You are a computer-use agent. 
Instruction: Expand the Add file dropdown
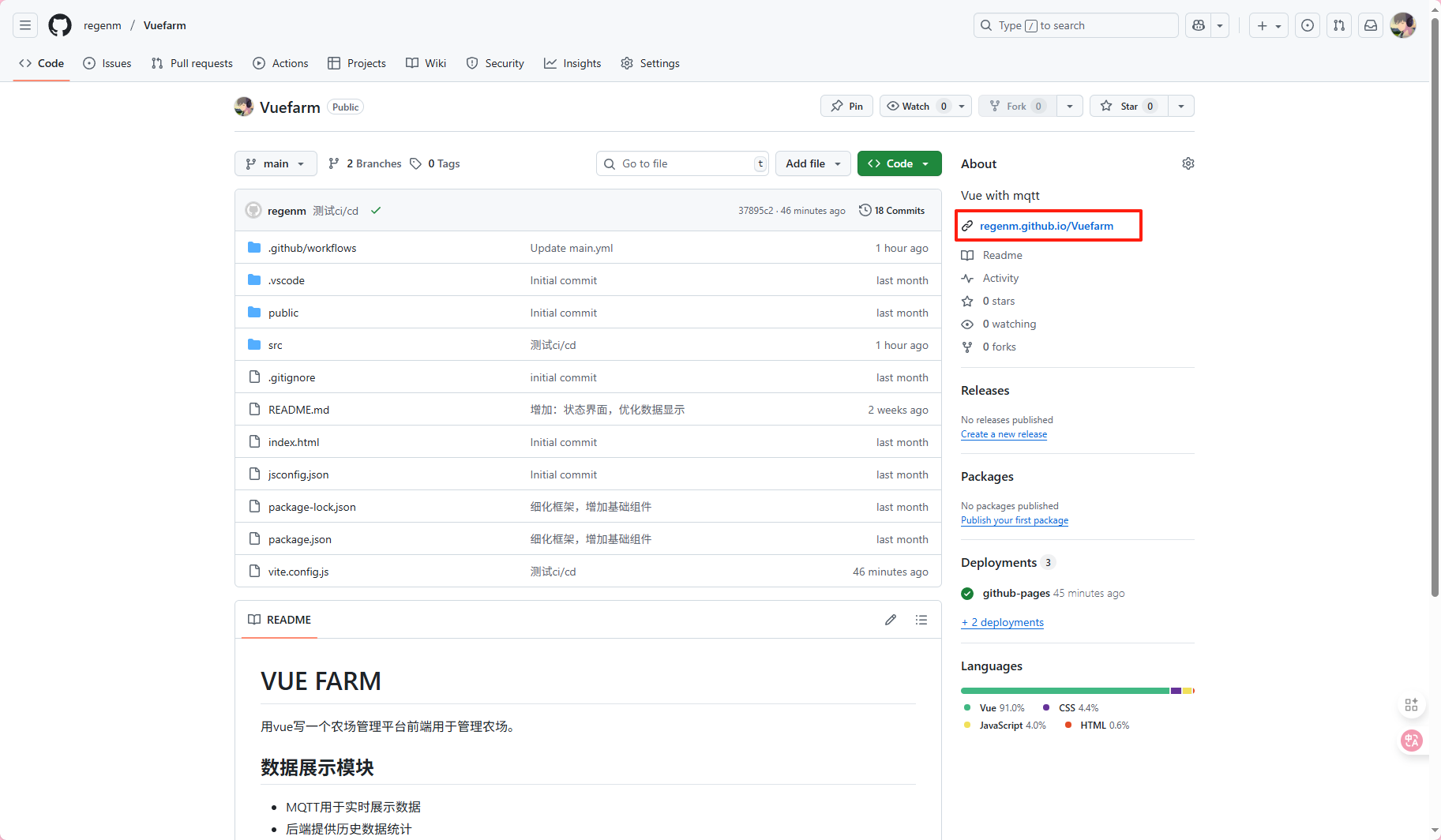(x=813, y=163)
